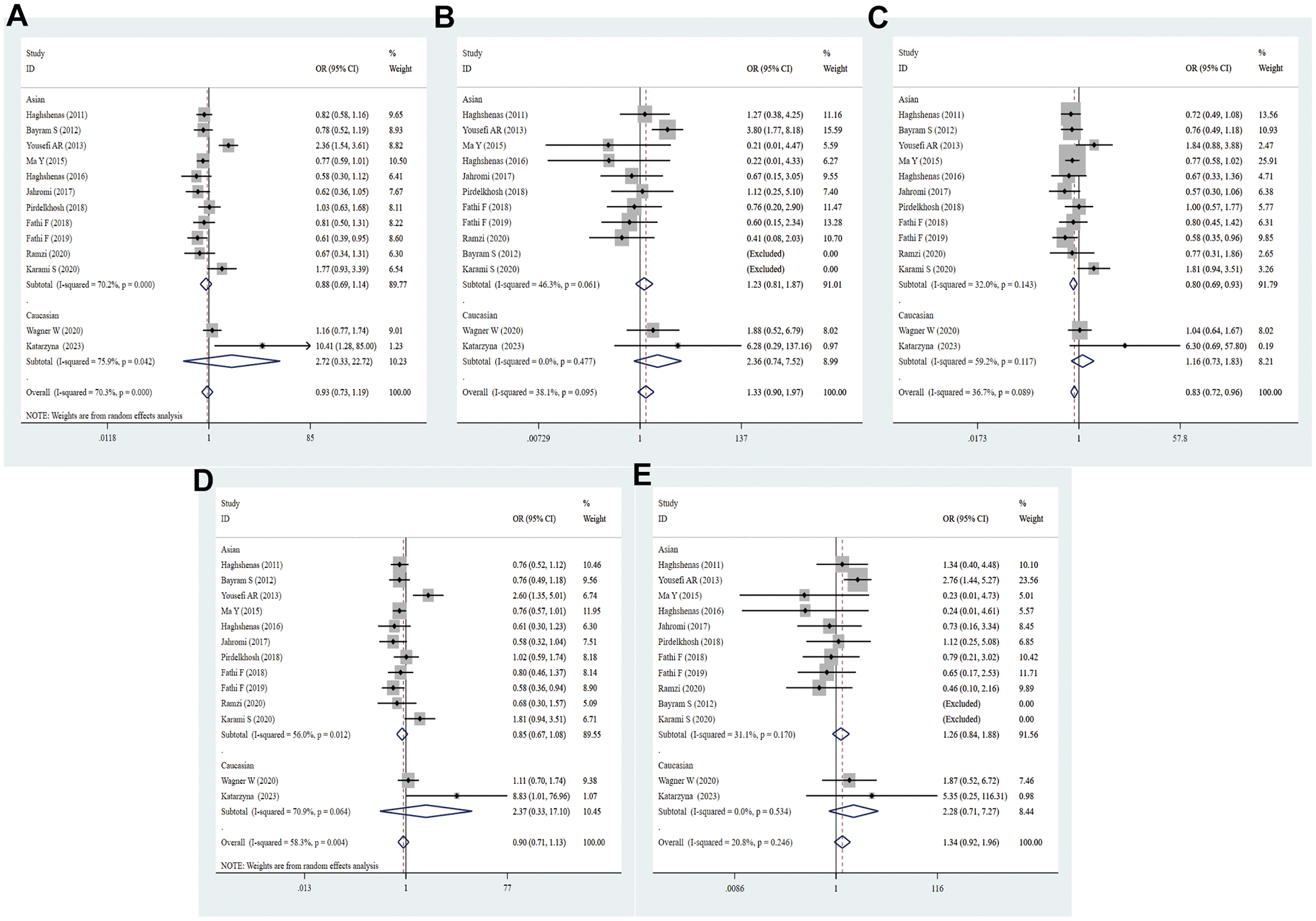1316x921 pixels.
Task: Click axis tick label .0173
Action: [x=977, y=438]
